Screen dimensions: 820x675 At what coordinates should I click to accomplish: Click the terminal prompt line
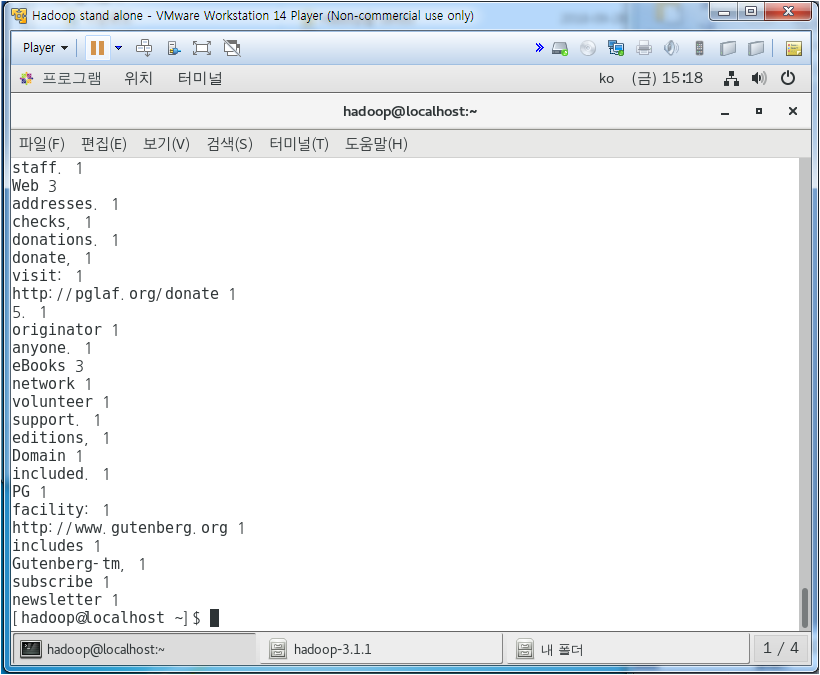tap(115, 617)
